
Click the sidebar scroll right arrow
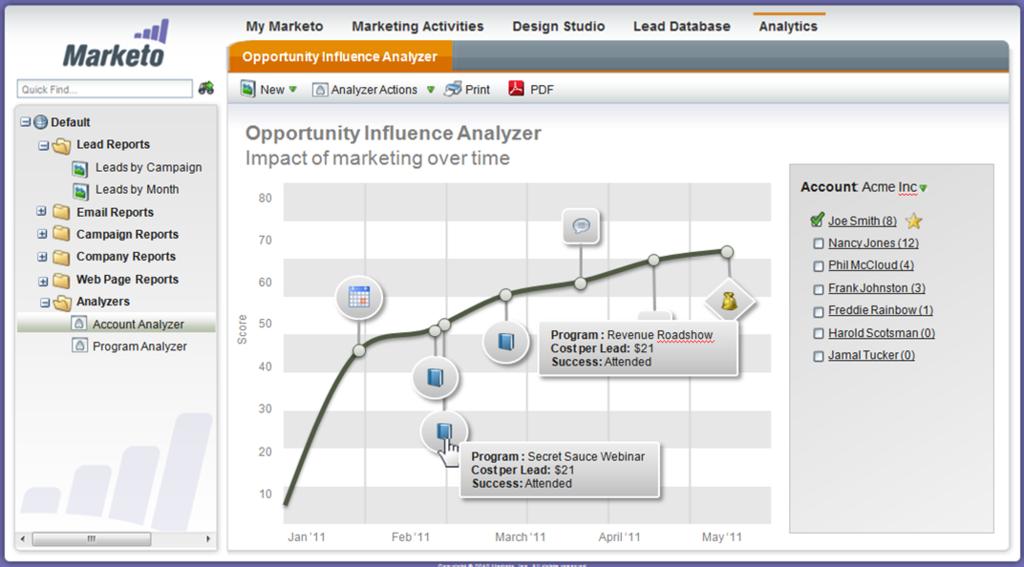(x=208, y=539)
